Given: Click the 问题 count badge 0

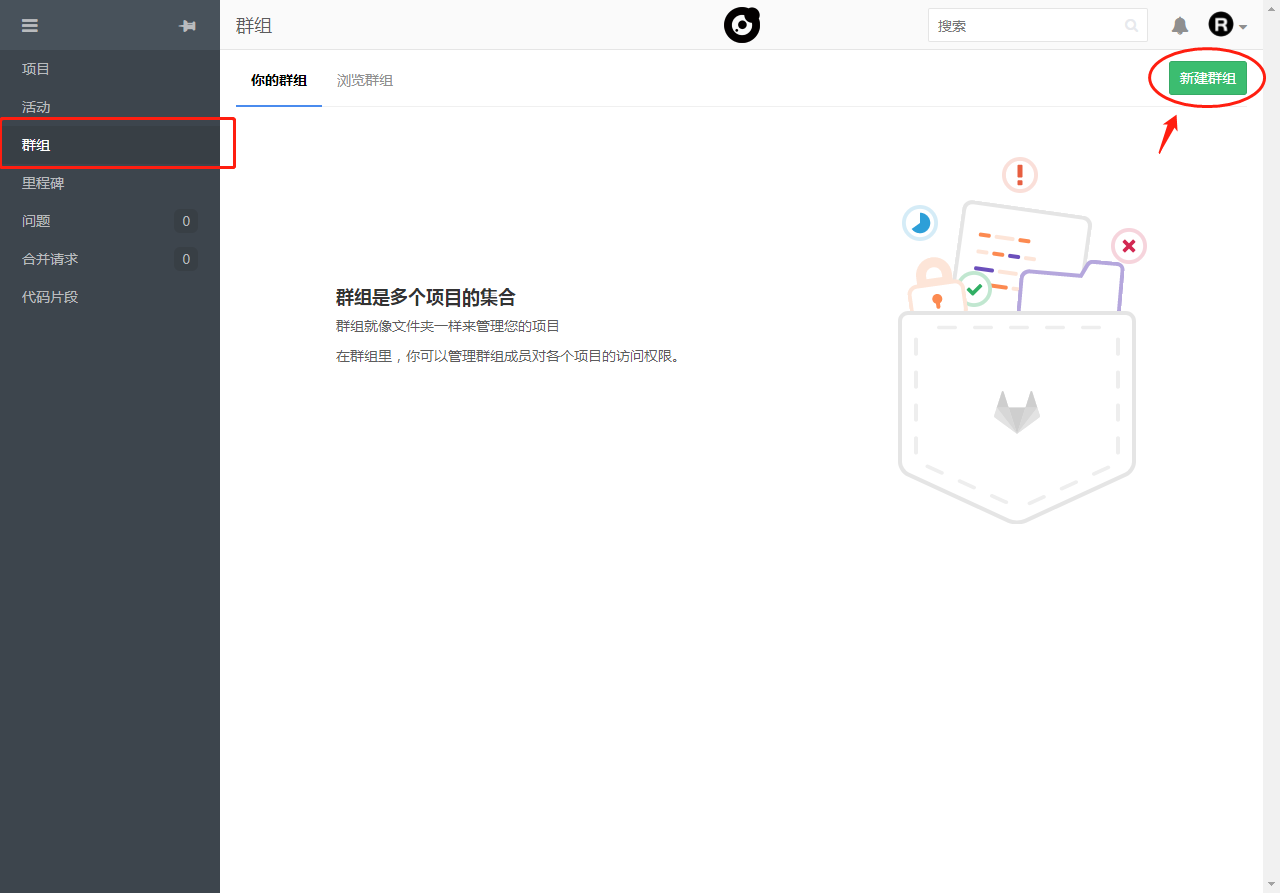Looking at the screenshot, I should [x=186, y=221].
